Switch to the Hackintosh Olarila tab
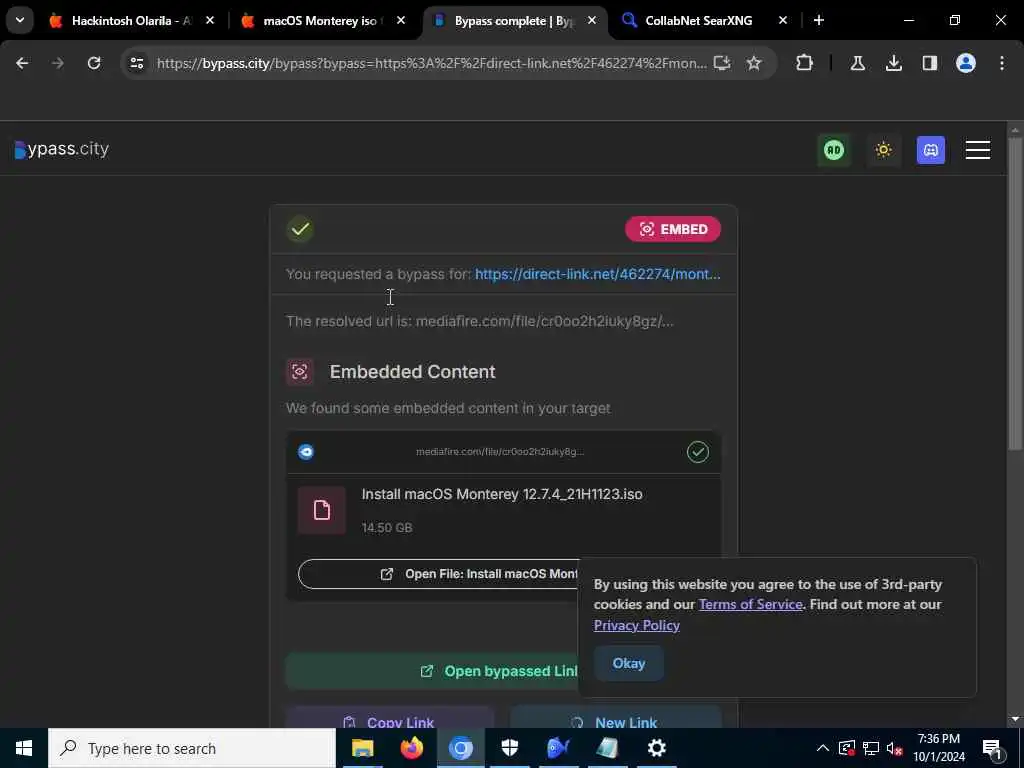The width and height of the screenshot is (1024, 768). pos(131,21)
